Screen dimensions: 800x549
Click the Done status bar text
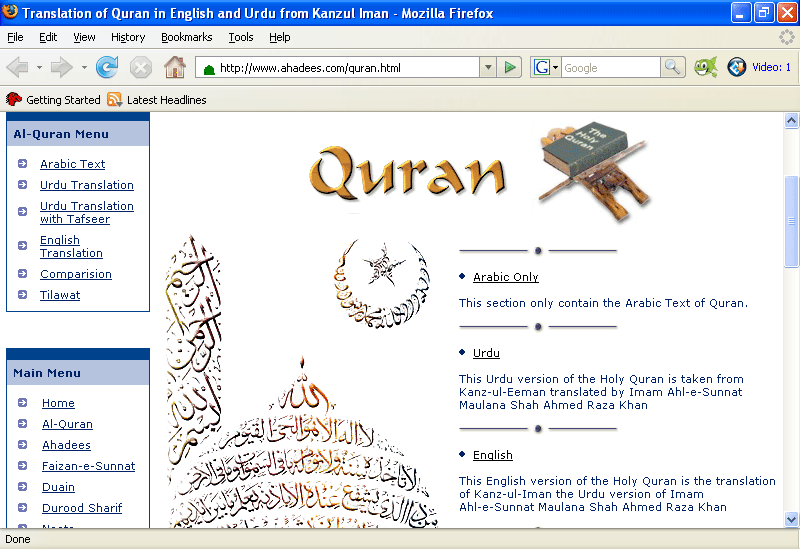tap(18, 539)
